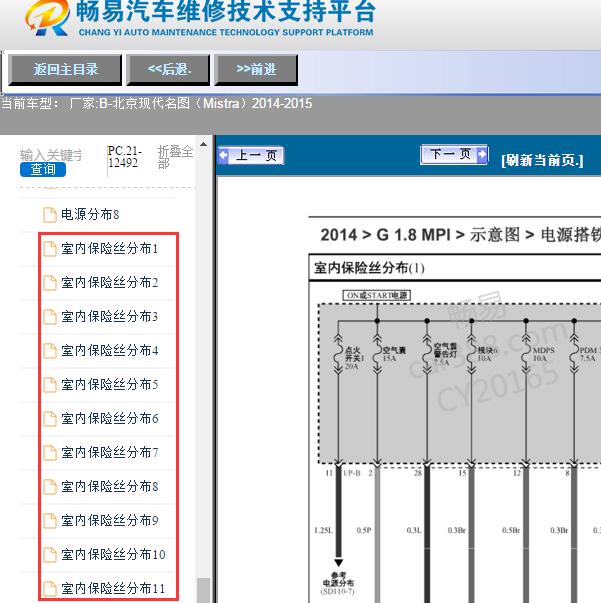Click the document icon beside 电源分布8
The height and width of the screenshot is (603, 601).
coord(50,215)
